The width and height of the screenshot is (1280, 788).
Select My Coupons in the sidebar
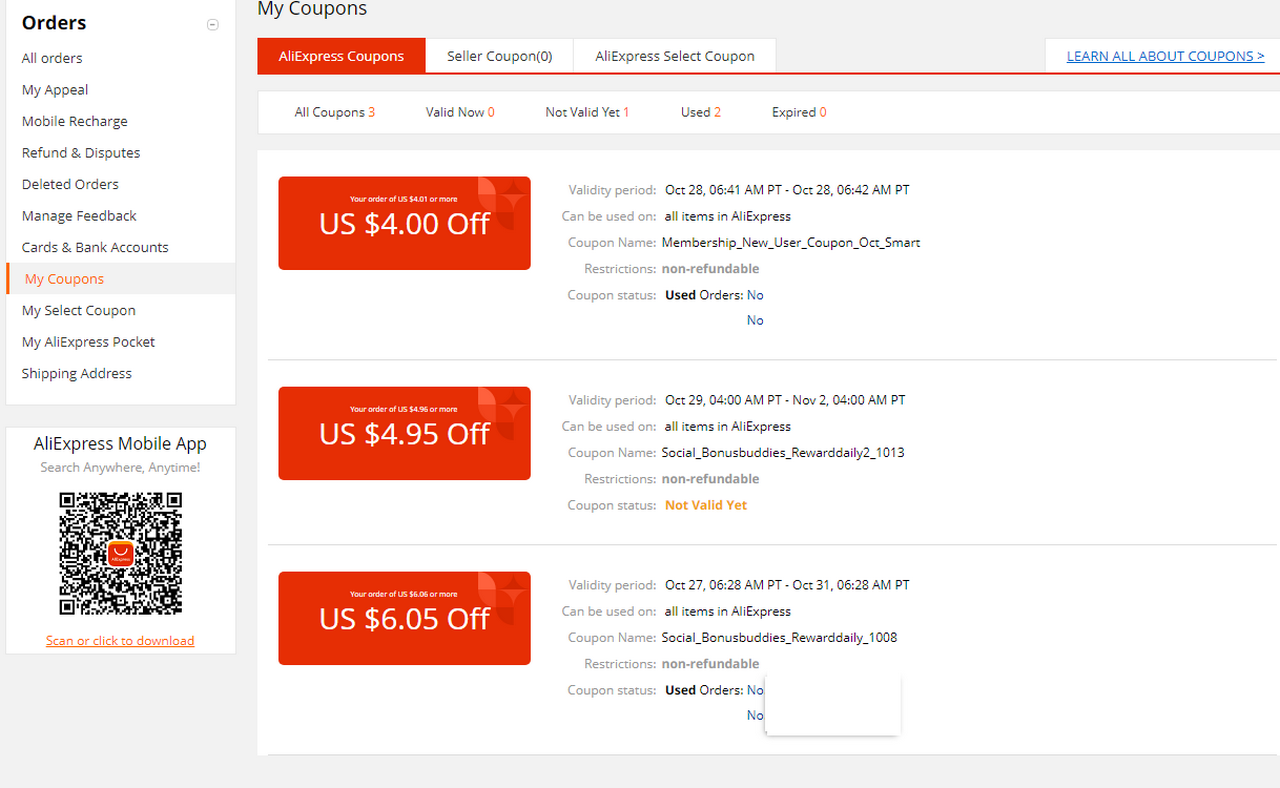pyautogui.click(x=64, y=279)
